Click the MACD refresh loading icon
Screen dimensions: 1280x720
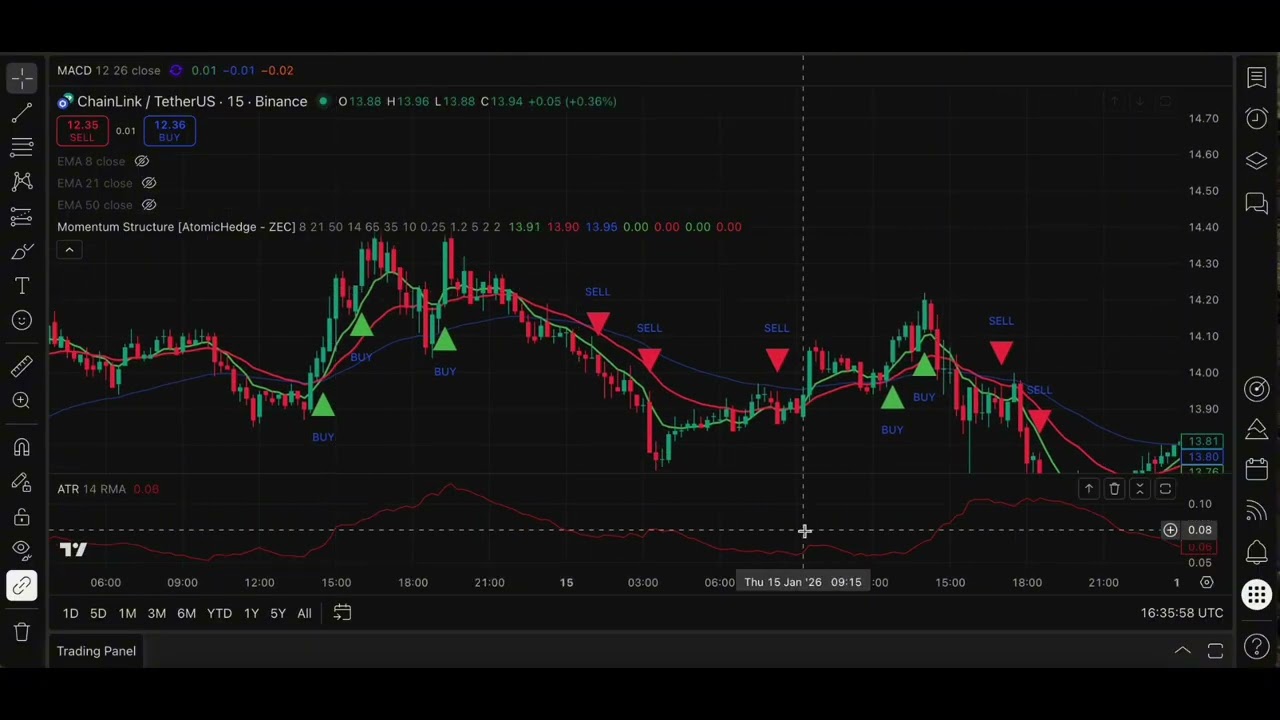(x=176, y=70)
